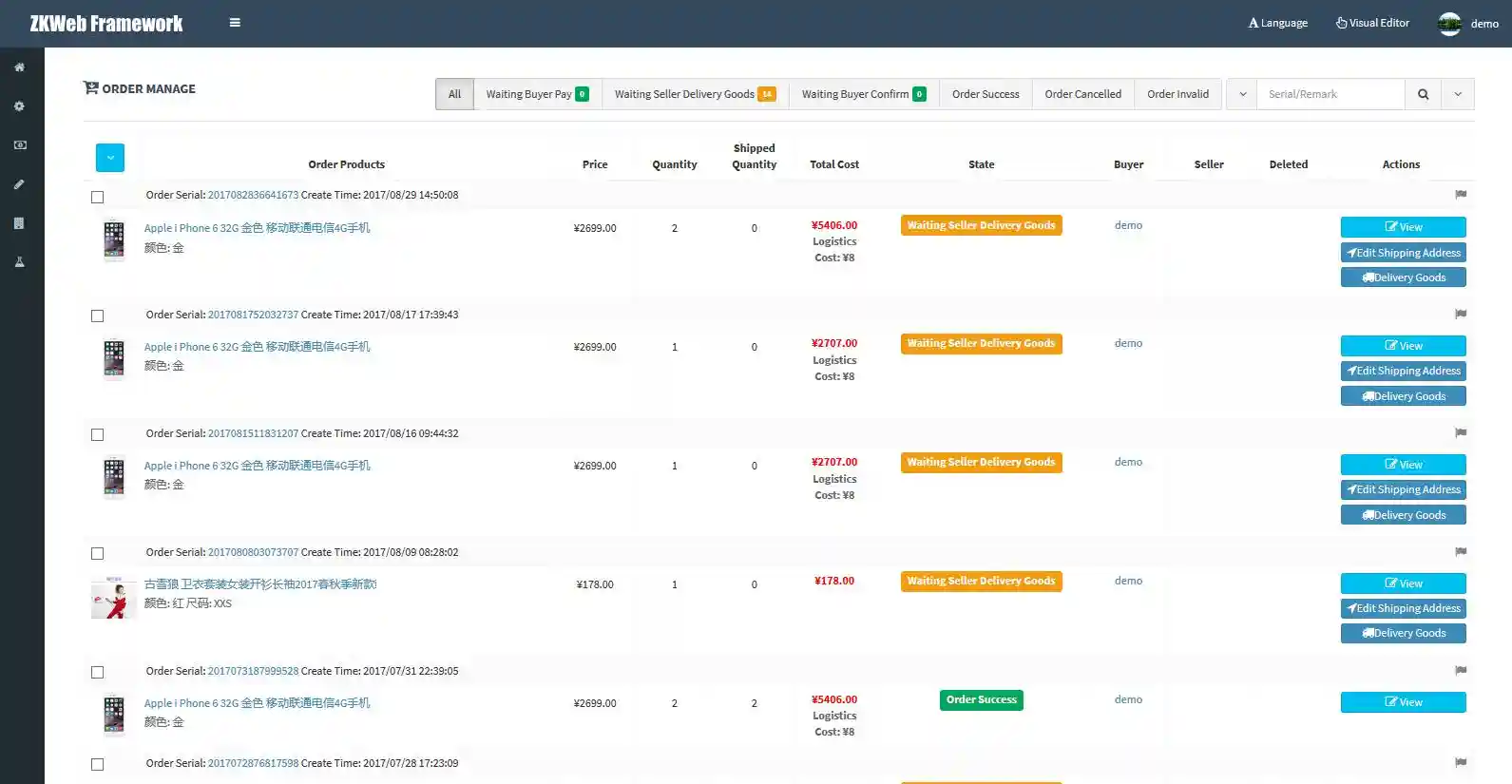The width and height of the screenshot is (1512, 784).
Task: Click flag icon for order 2017082836641673
Action: click(x=1461, y=195)
